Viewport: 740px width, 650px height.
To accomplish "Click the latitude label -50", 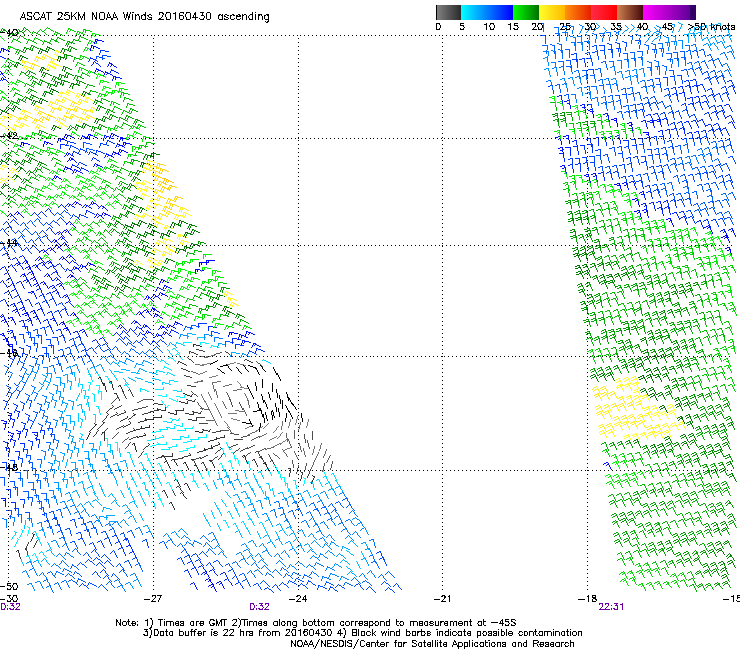I will coord(9,587).
